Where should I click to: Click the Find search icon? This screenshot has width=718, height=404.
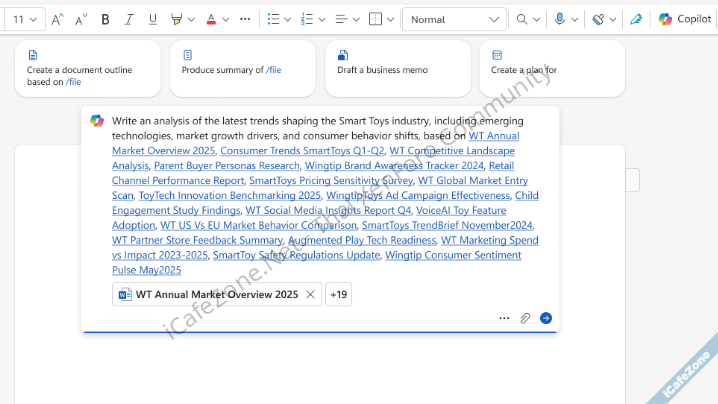pos(522,19)
